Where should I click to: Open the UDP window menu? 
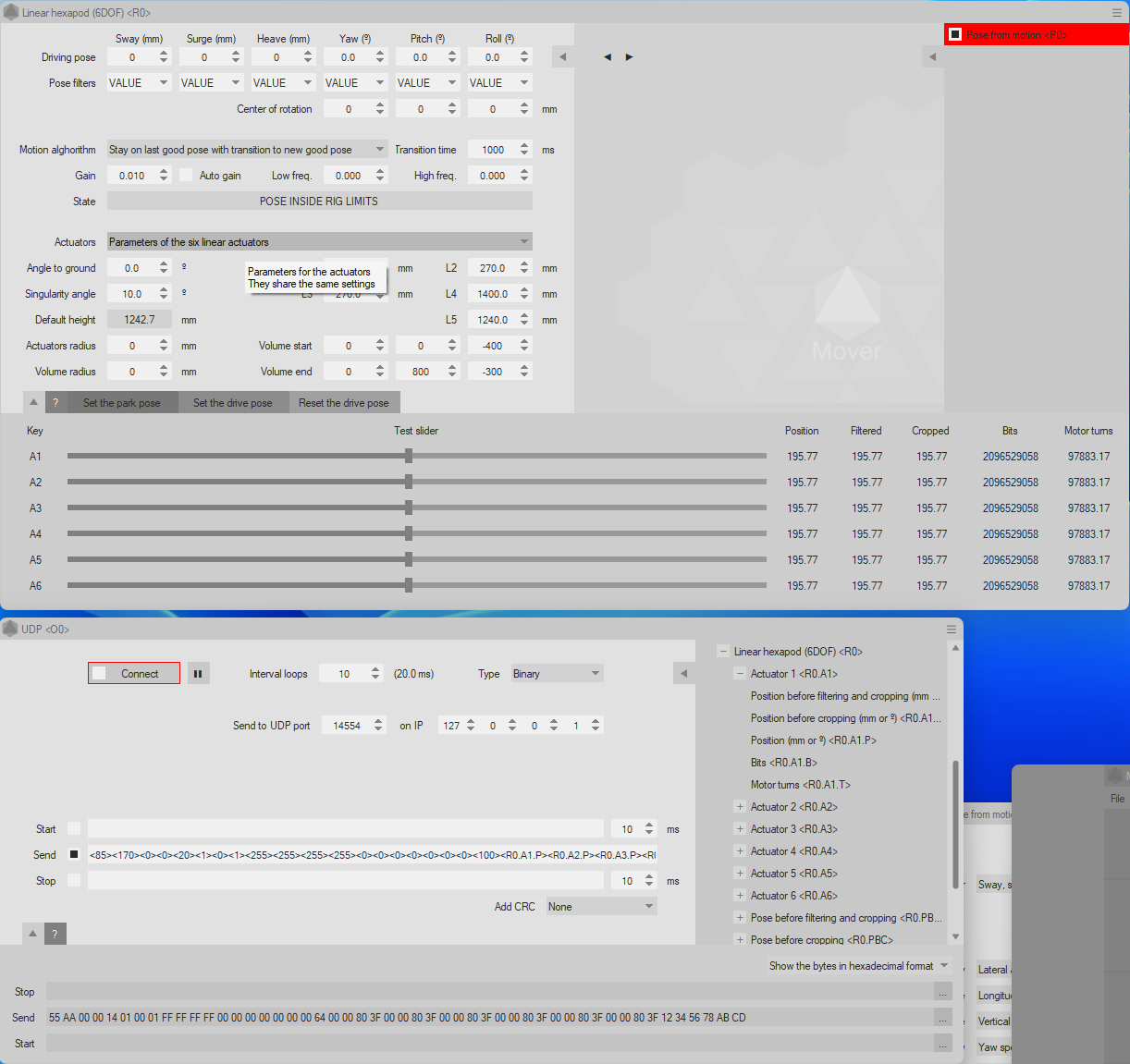(952, 629)
